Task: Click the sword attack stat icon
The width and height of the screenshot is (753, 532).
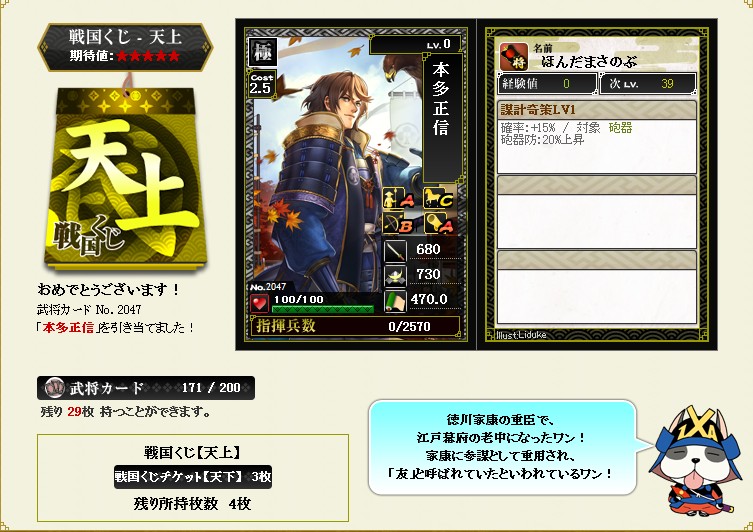Action: [395, 251]
